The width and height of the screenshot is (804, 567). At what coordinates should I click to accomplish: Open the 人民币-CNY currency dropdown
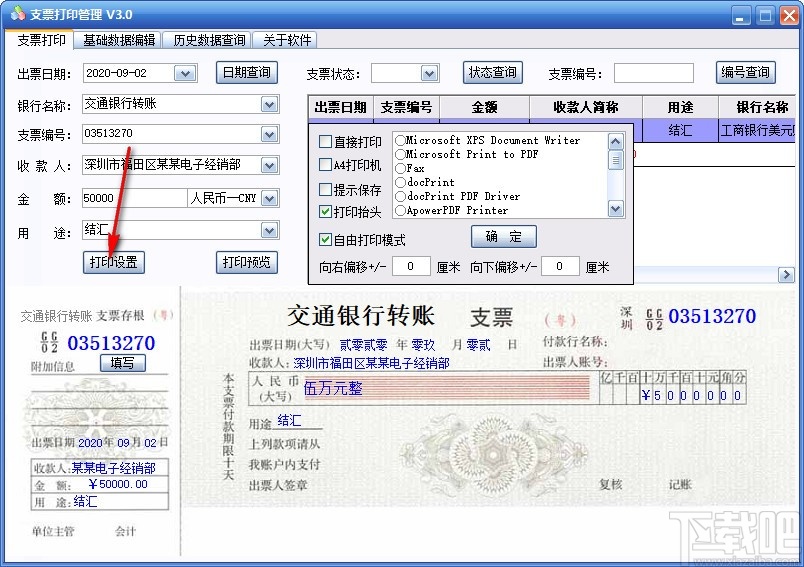(269, 198)
